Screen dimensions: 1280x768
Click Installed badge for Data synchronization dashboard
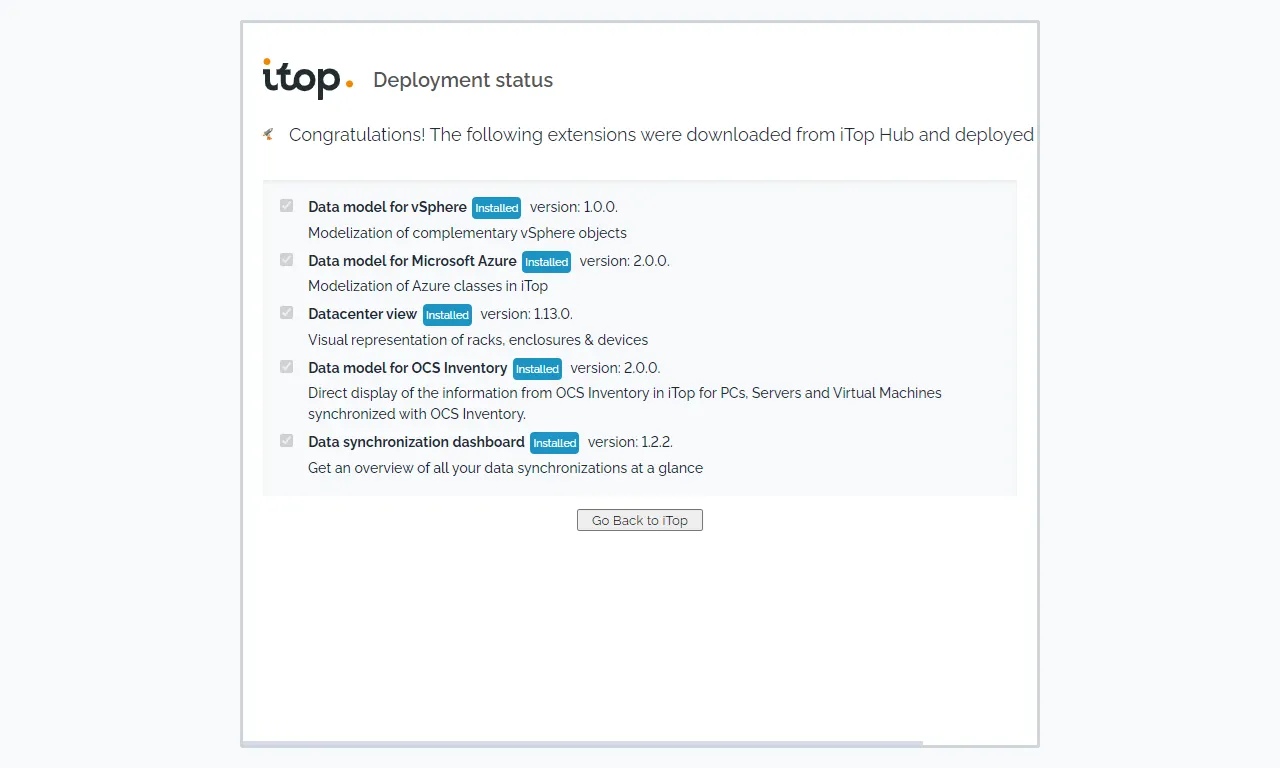(x=555, y=443)
